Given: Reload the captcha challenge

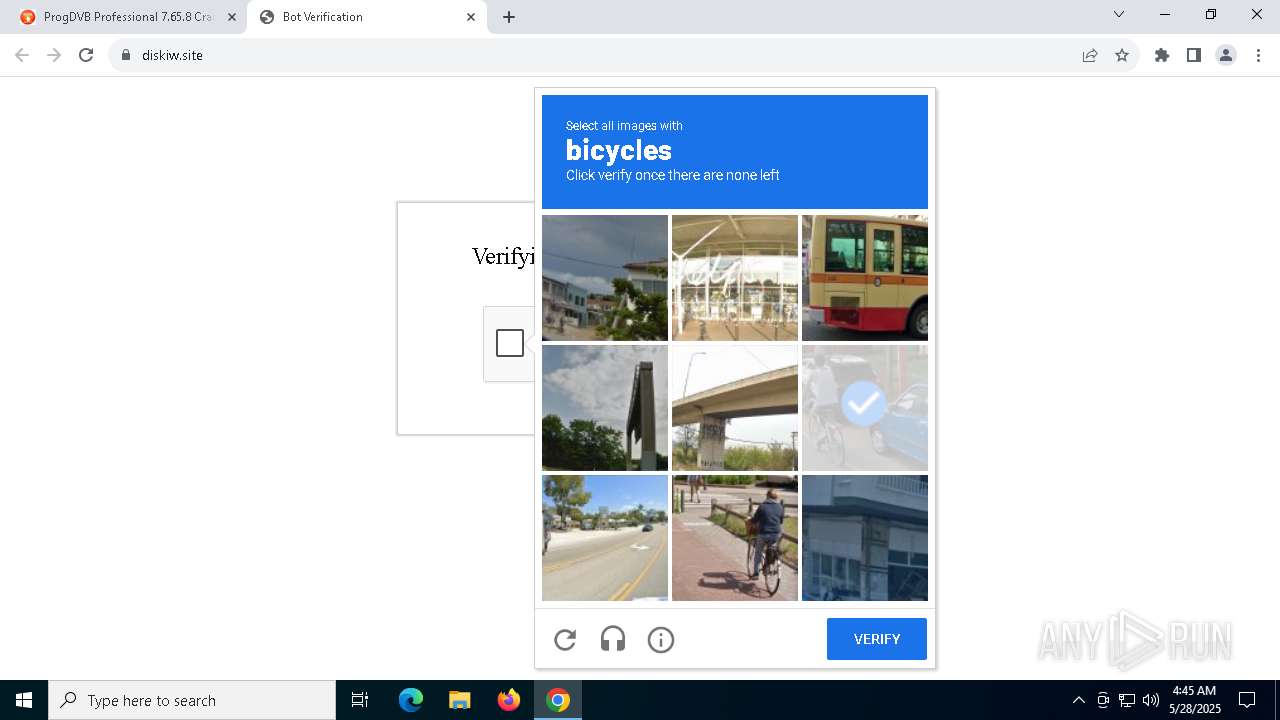Looking at the screenshot, I should tap(565, 640).
